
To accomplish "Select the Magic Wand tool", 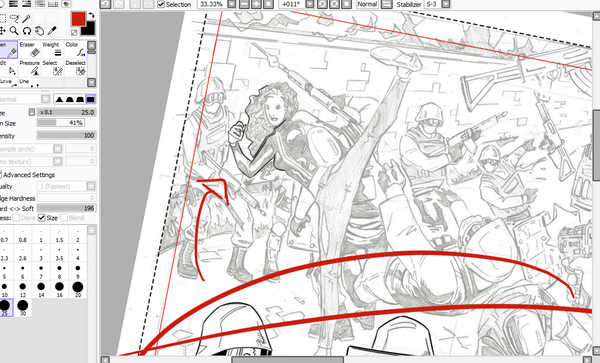I will (x=27, y=18).
